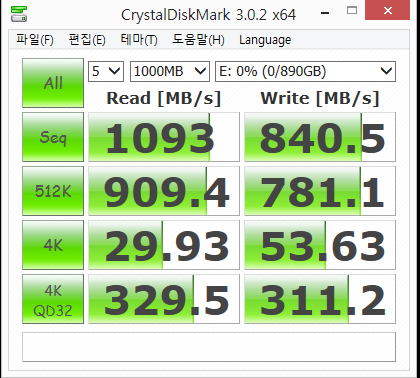Click the CrystalDiskMark app icon in title bar
Image resolution: width=420 pixels, height=378 pixels.
click(19, 14)
